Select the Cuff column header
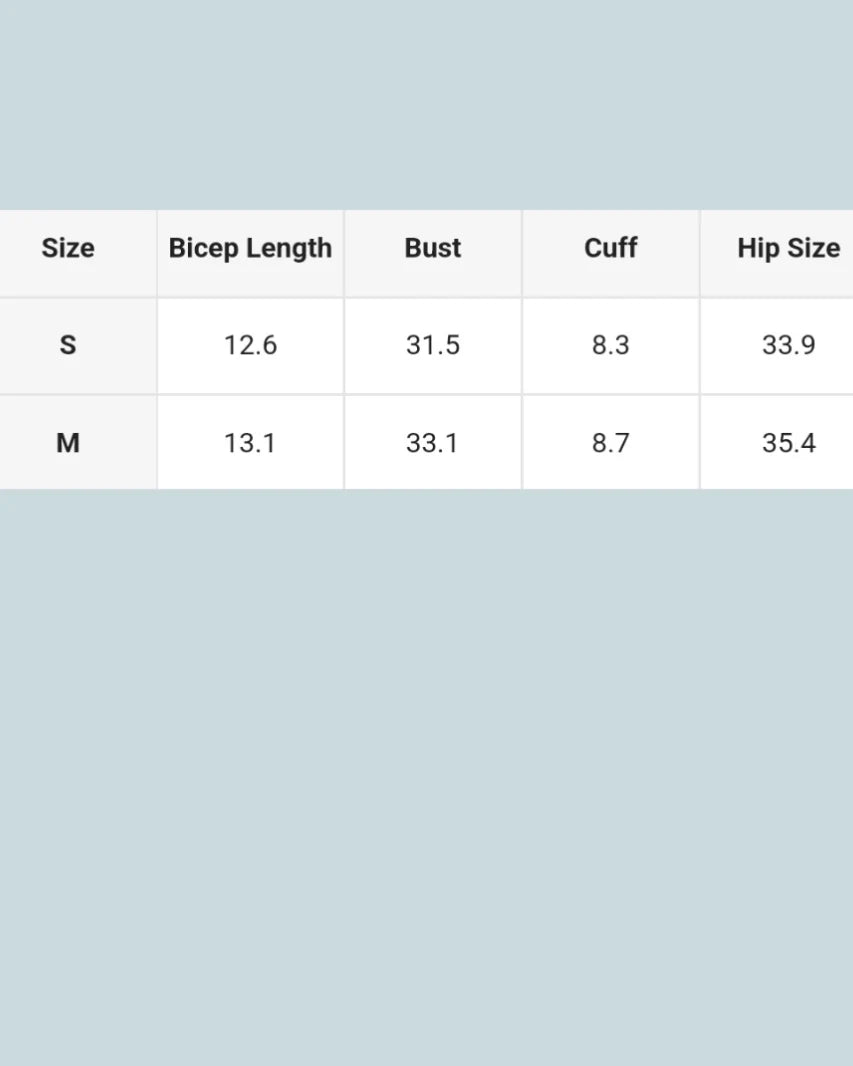Image resolution: width=853 pixels, height=1066 pixels. [x=610, y=249]
